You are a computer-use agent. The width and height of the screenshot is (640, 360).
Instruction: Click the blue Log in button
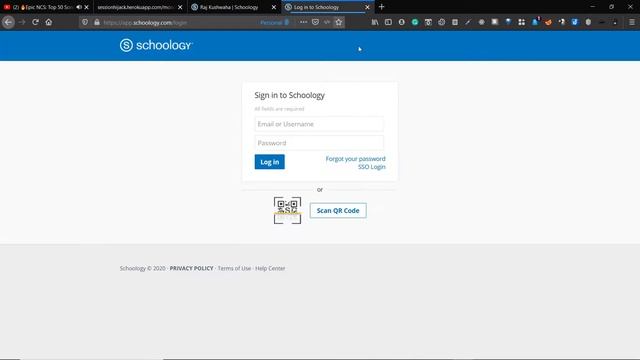click(x=269, y=162)
